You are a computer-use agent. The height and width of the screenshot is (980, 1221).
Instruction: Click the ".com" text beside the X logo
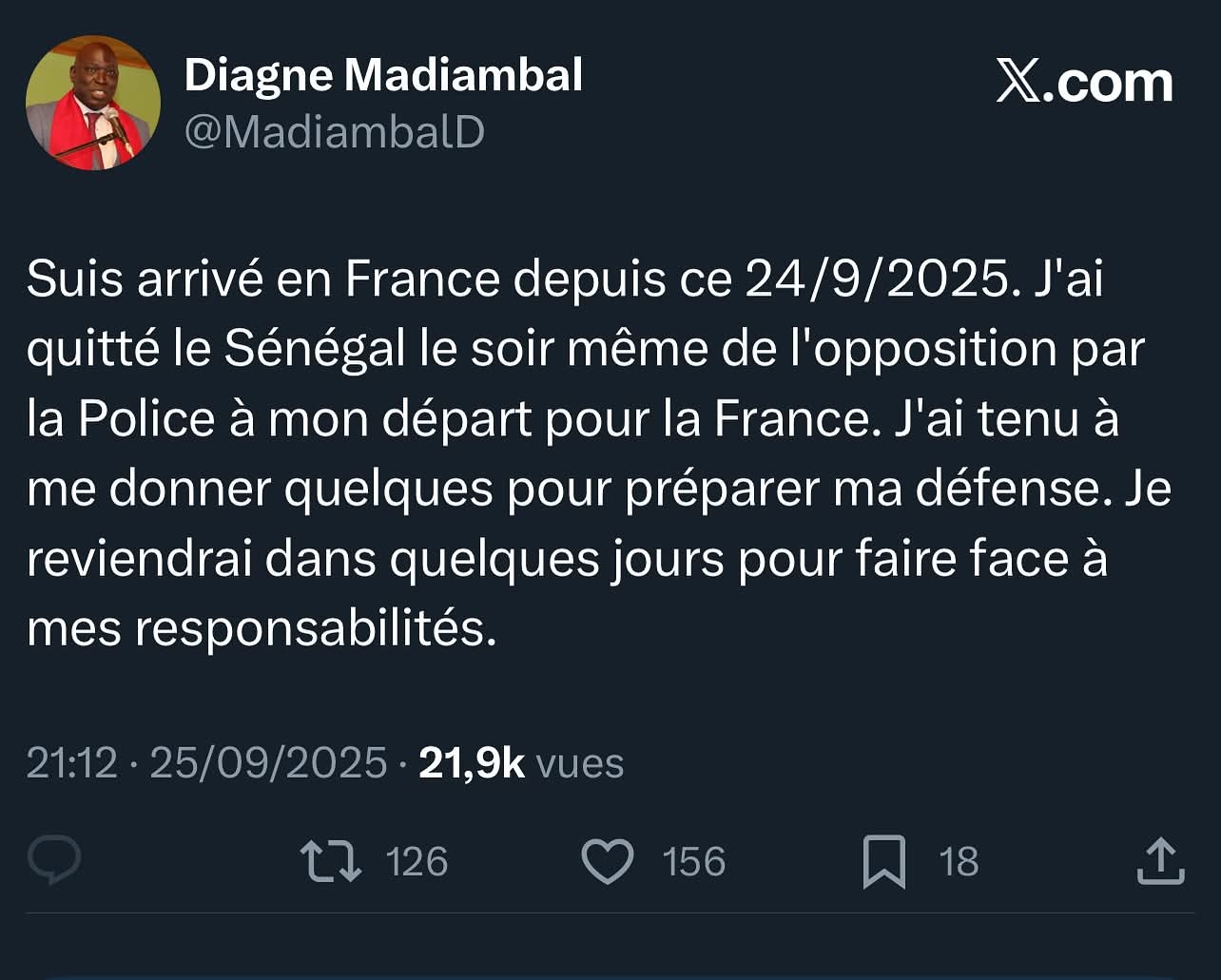(1109, 83)
